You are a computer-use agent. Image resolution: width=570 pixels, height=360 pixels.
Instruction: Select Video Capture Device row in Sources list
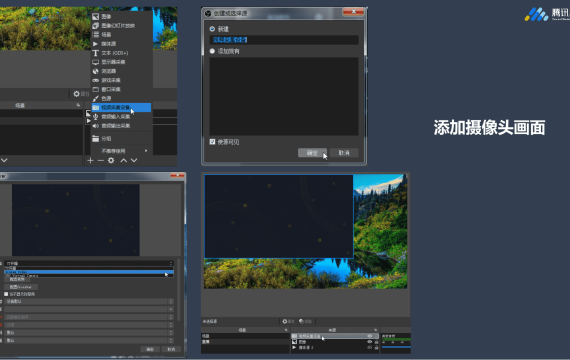coord(335,336)
